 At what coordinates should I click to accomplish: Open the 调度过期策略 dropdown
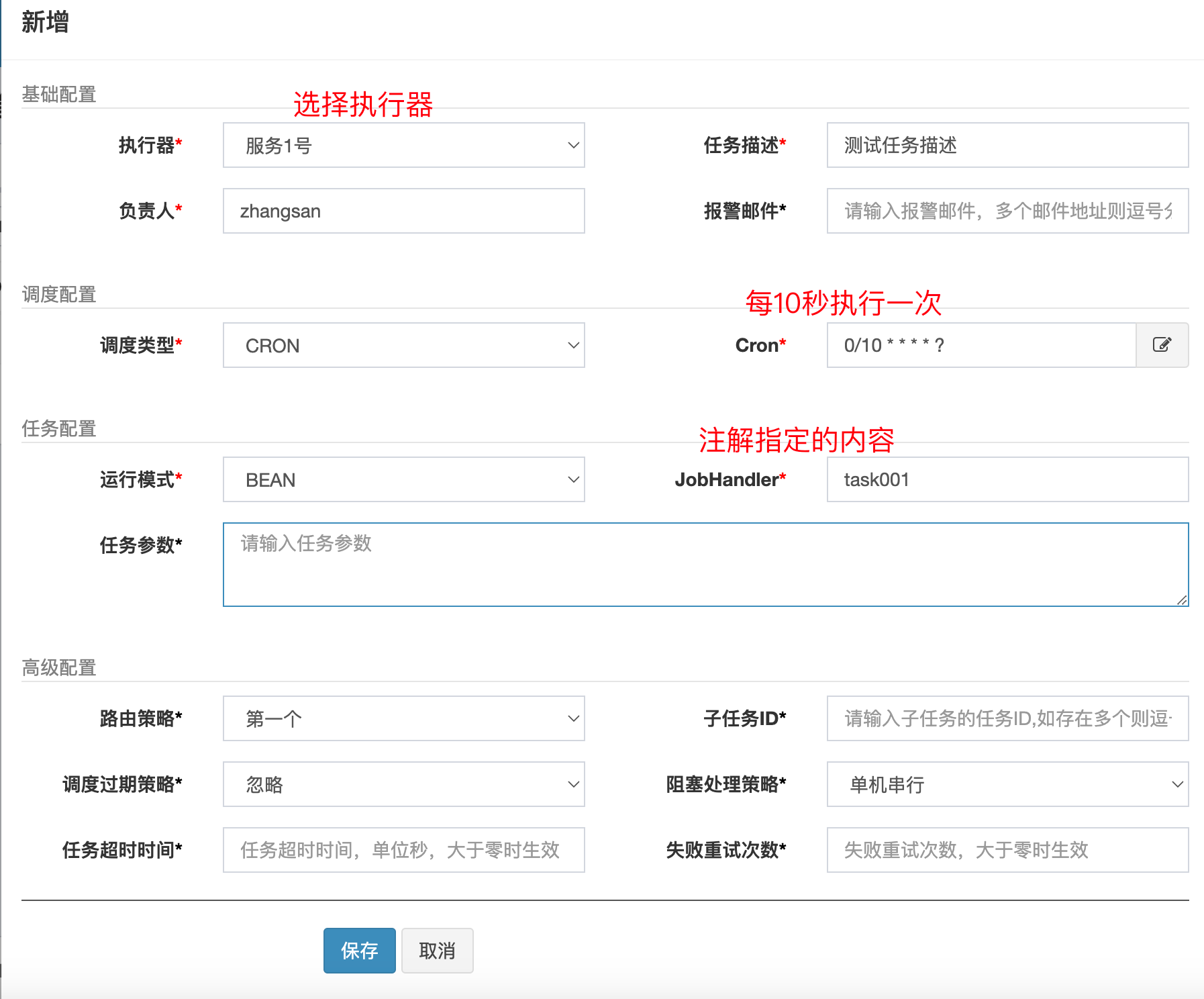(x=403, y=784)
